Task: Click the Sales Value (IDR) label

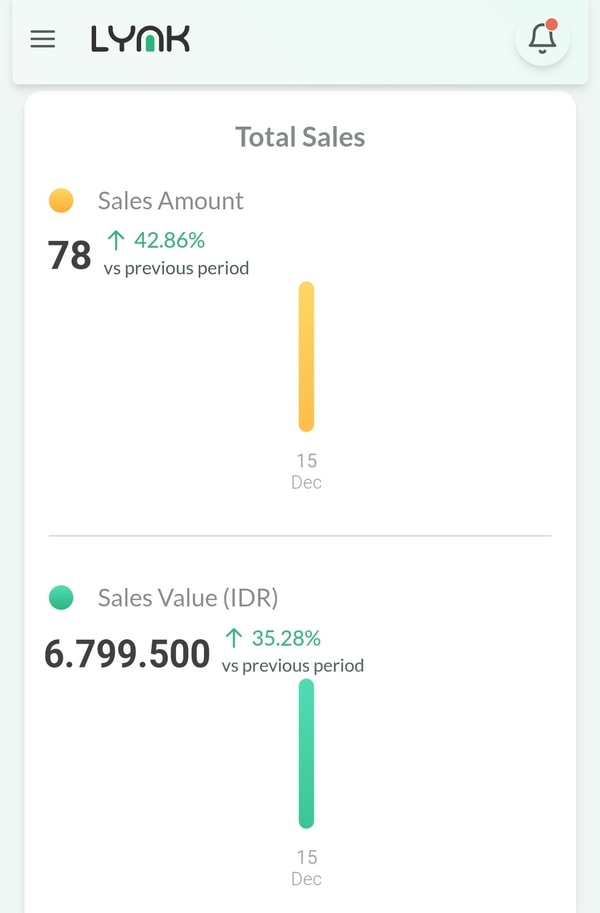Action: coord(188,598)
